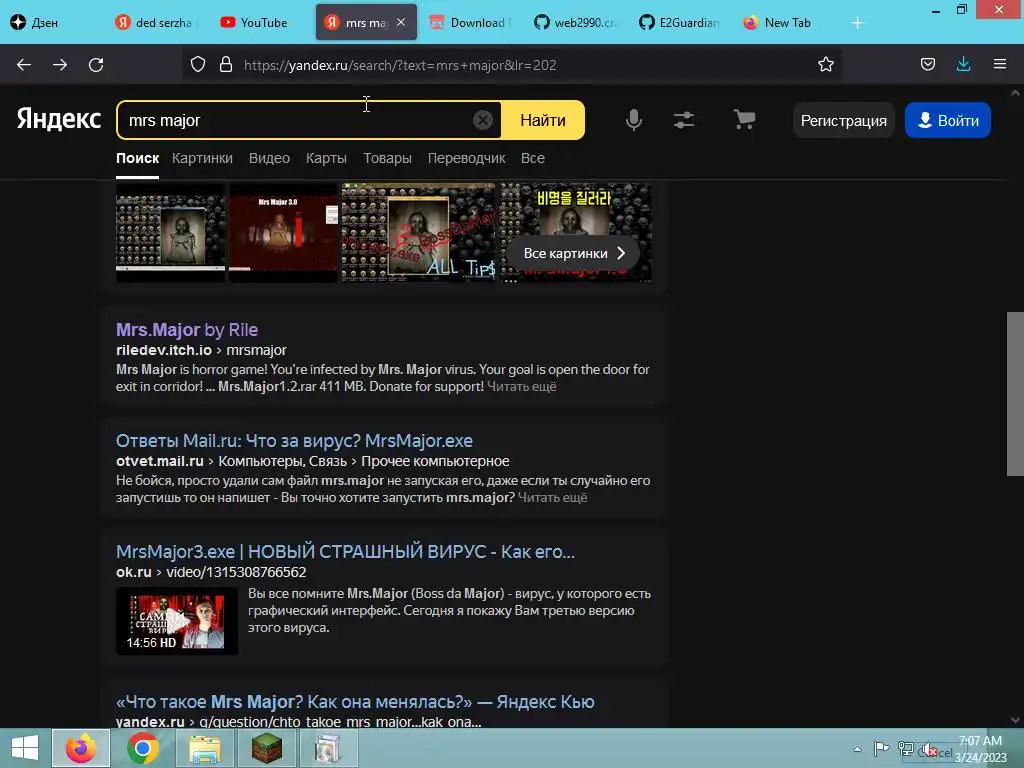Select the Поиск search category
1024x768 pixels.
(x=137, y=158)
